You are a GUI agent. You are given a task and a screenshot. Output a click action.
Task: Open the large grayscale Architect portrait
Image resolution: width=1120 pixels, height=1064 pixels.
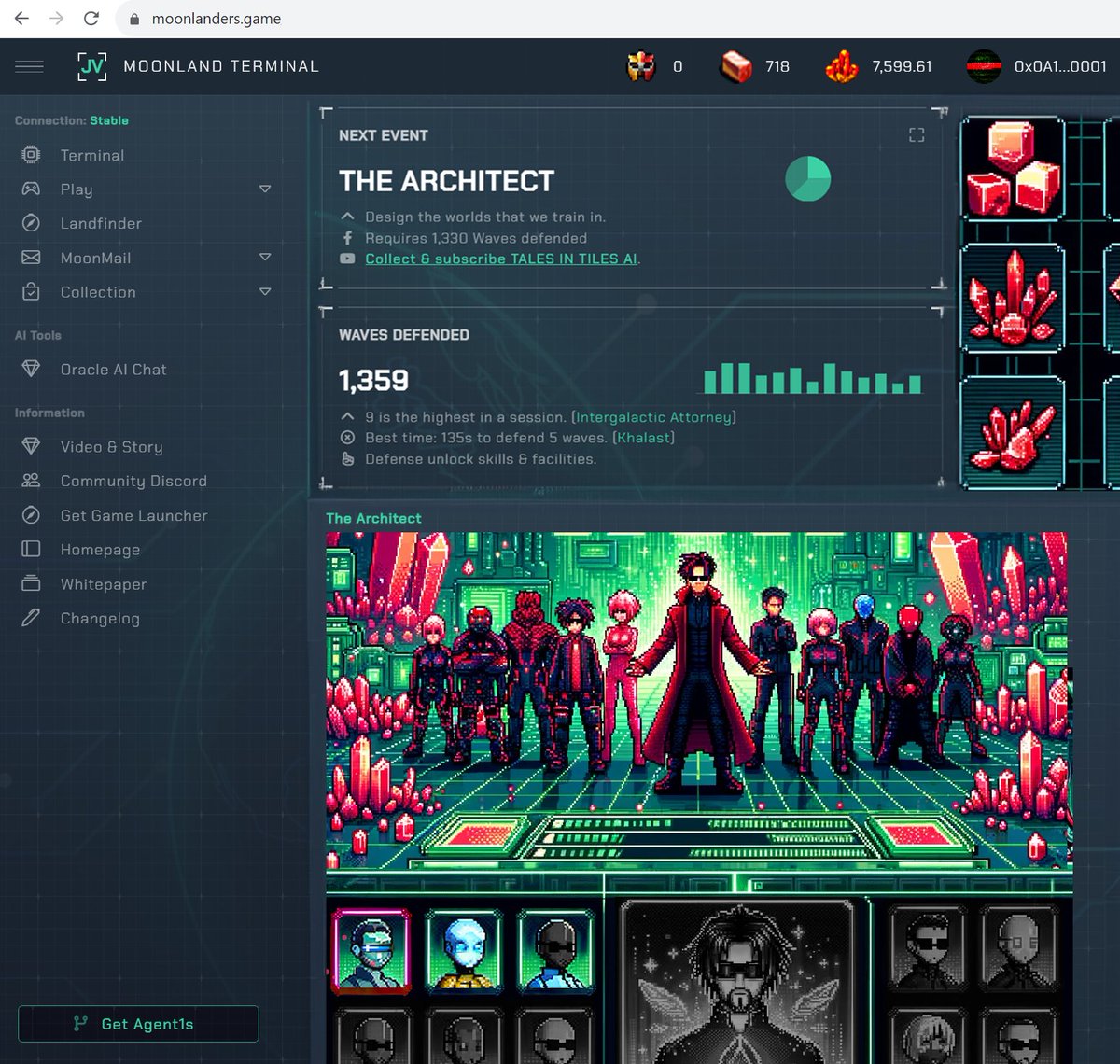pyautogui.click(x=736, y=982)
